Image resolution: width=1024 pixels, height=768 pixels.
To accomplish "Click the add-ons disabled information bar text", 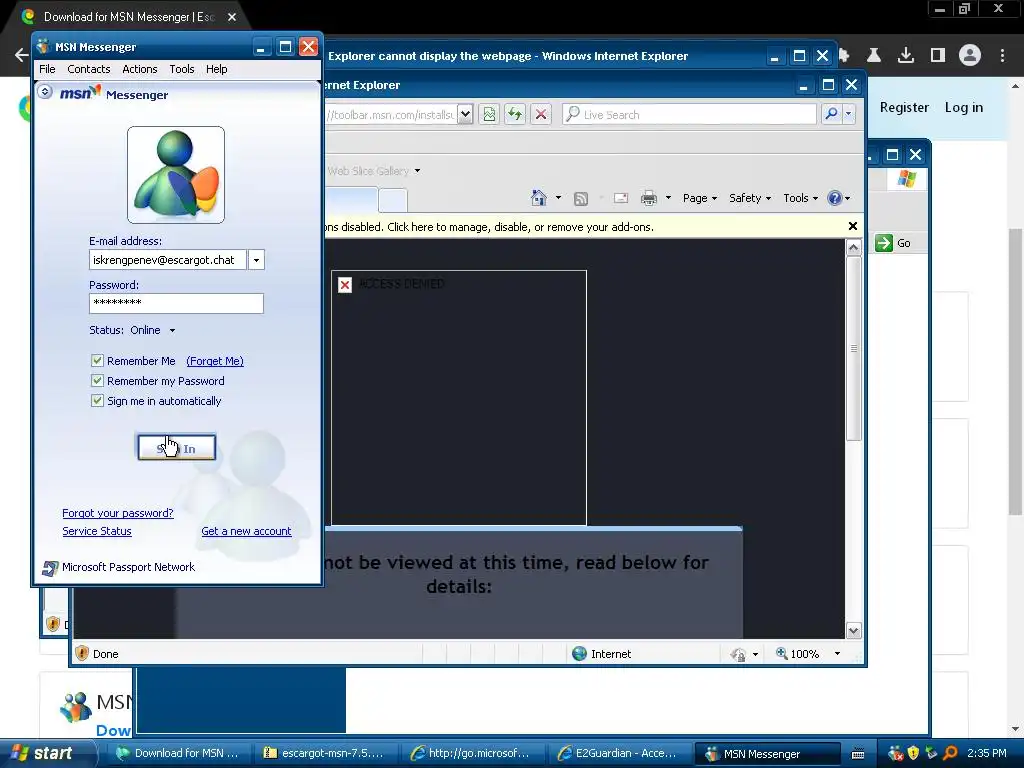I will pos(490,227).
